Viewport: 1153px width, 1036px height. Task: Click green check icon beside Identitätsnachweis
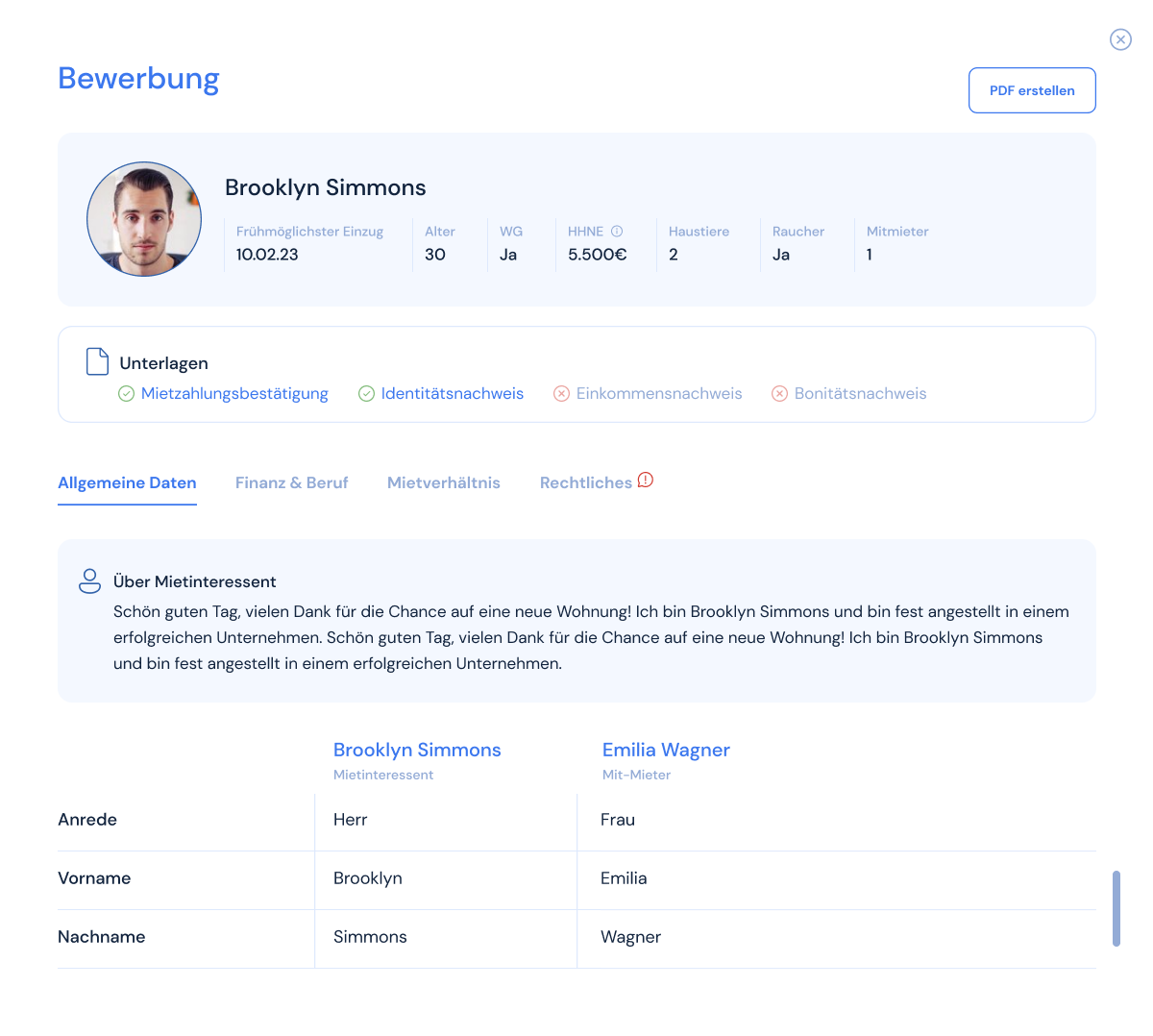tap(366, 394)
